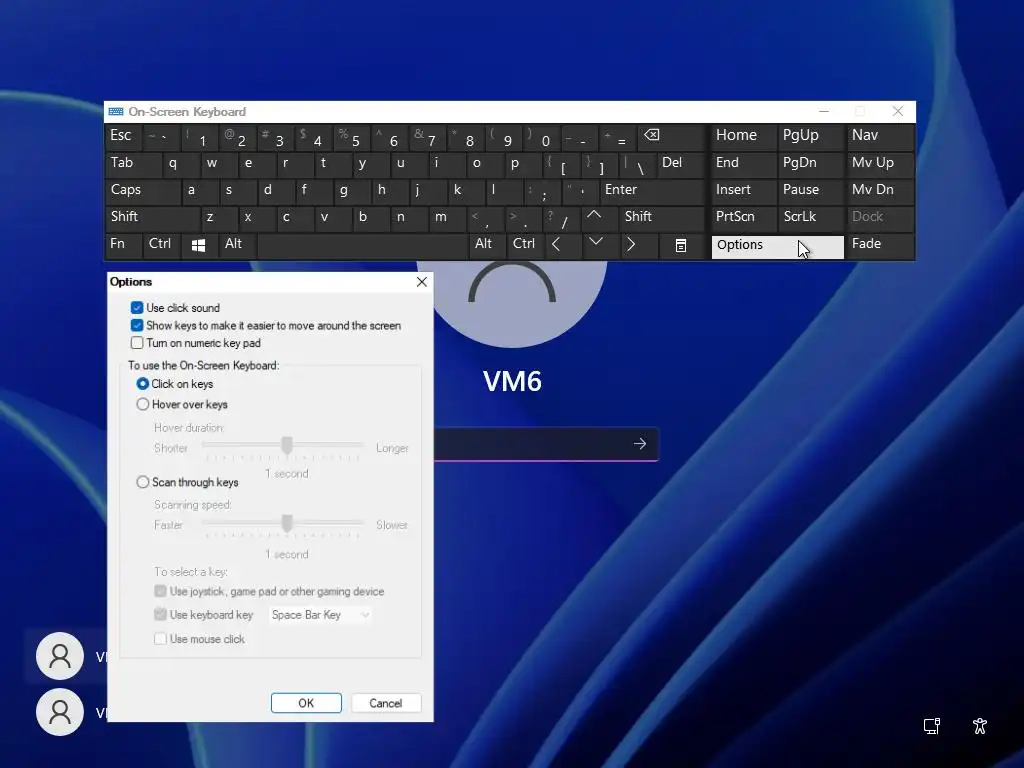Select Click on keys radio option
Screen dimensions: 1024x768
142,383
